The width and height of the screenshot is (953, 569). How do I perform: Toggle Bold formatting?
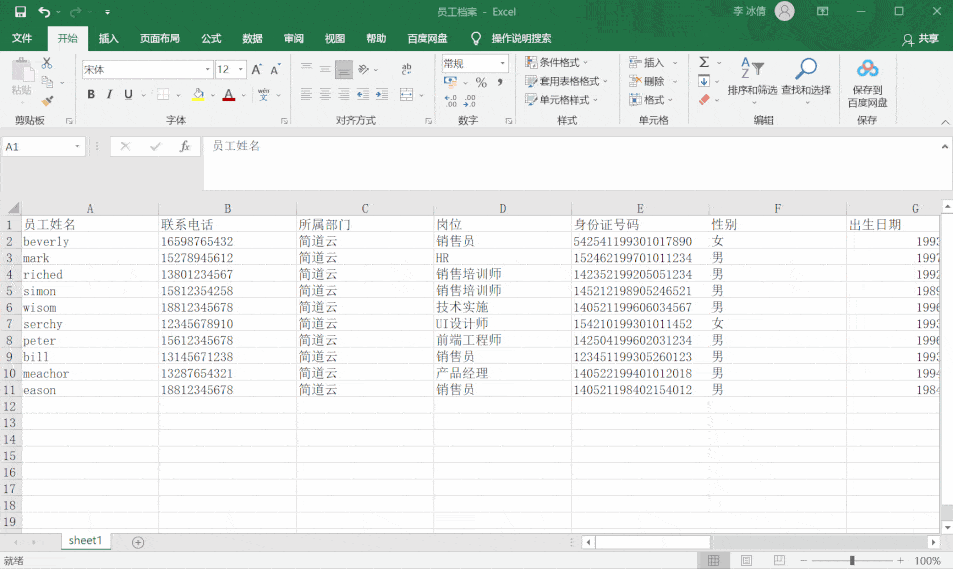pos(91,94)
